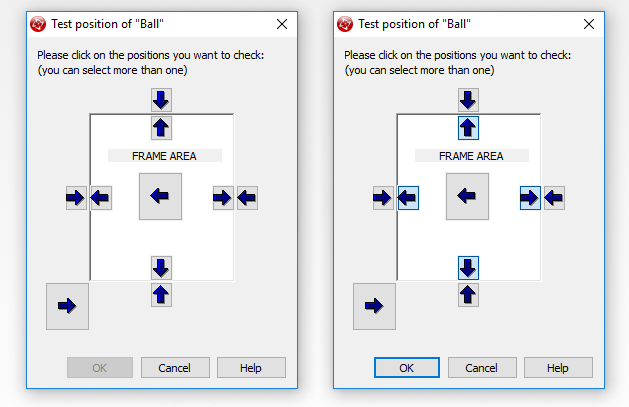Screen dimensions: 629x407
Task: Toggle the down arrow above the frame in right dialog
Action: pyautogui.click(x=468, y=99)
